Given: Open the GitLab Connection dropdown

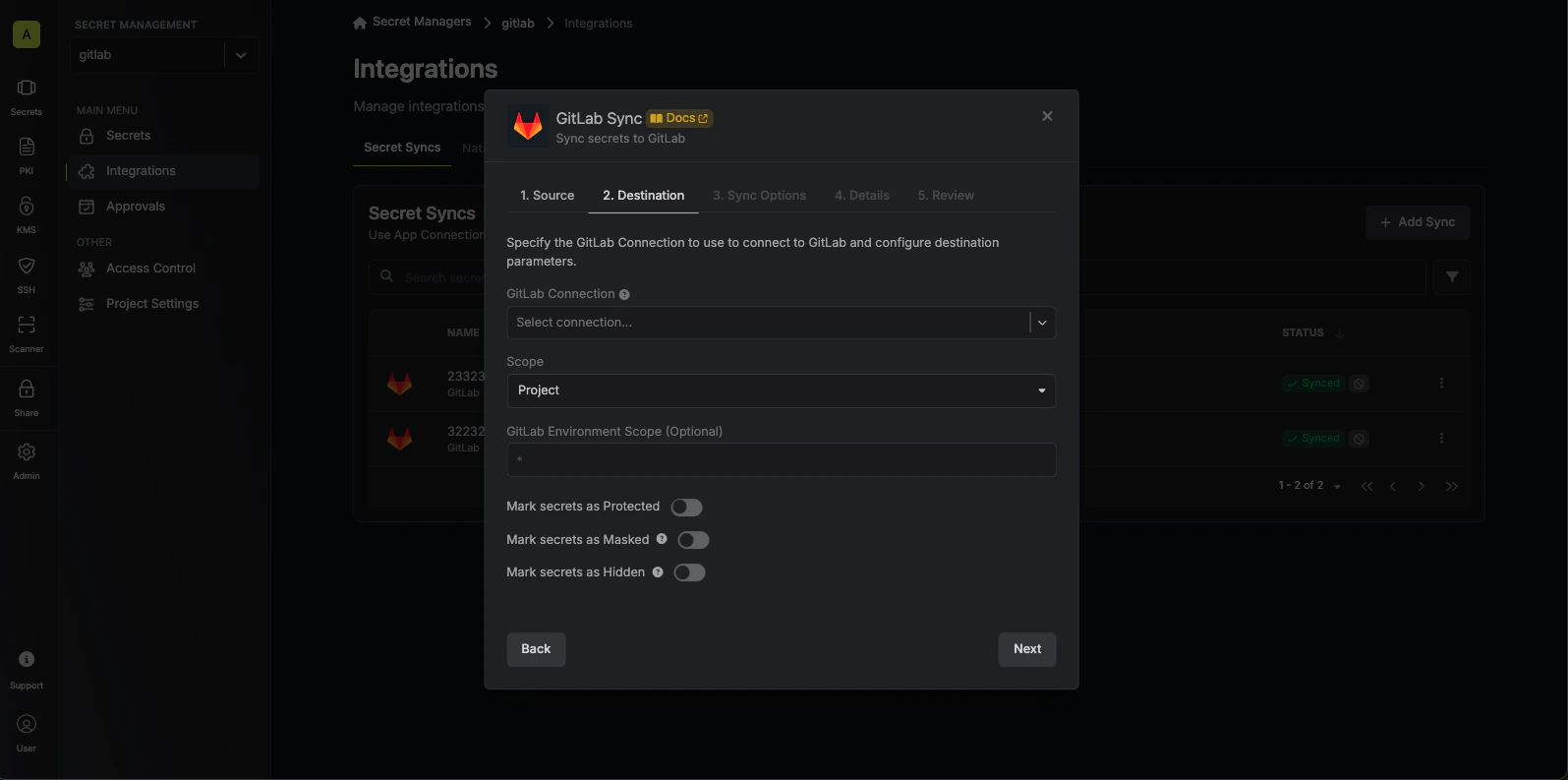Looking at the screenshot, I should (782, 323).
